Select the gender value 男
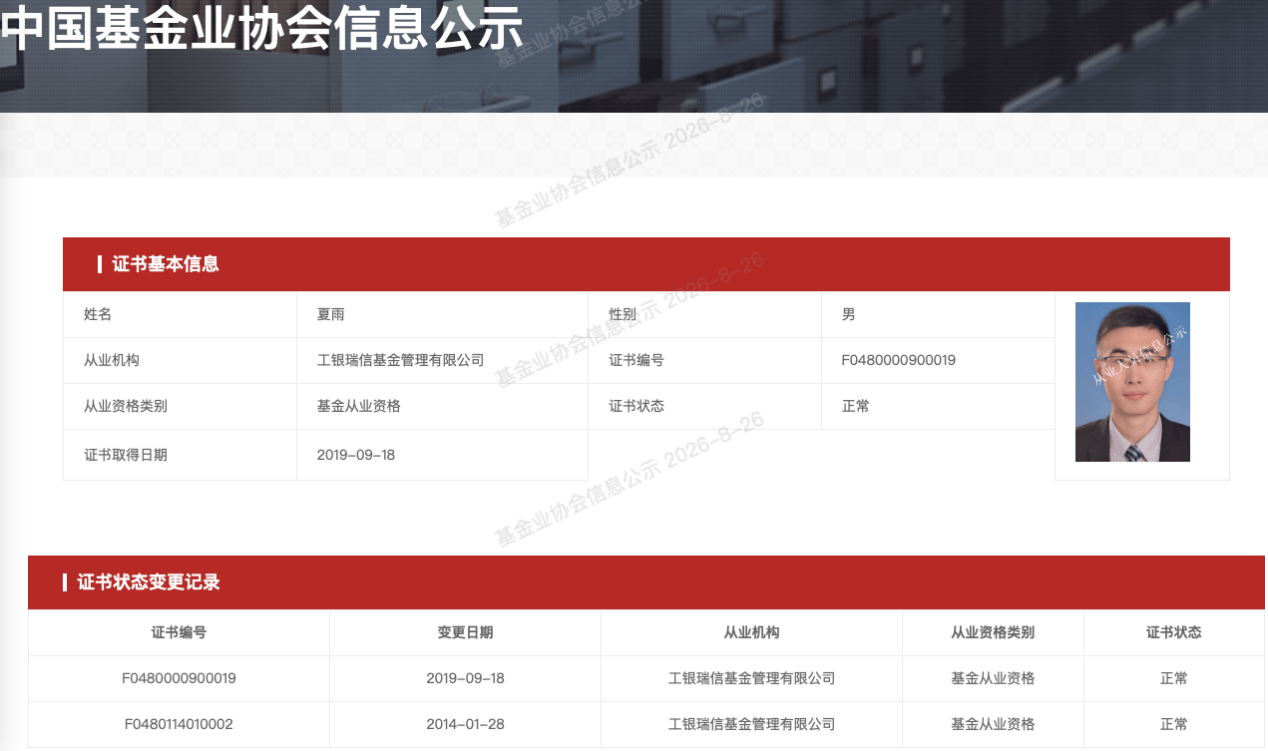1268x751 pixels. click(x=849, y=314)
